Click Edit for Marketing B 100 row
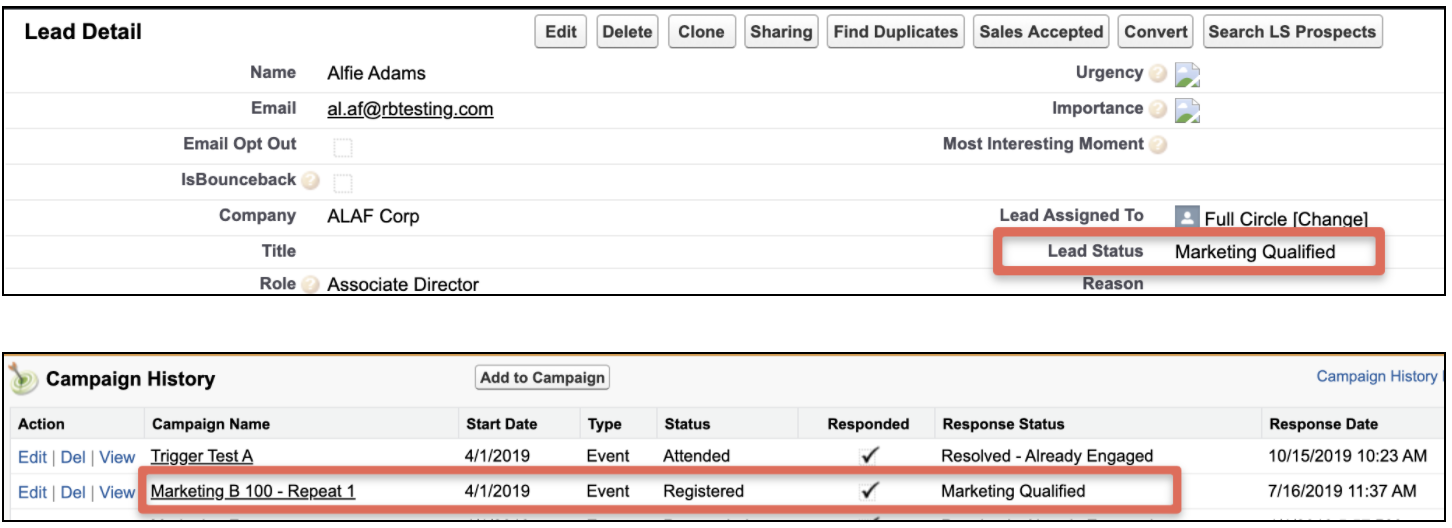1452x528 pixels. (32, 492)
